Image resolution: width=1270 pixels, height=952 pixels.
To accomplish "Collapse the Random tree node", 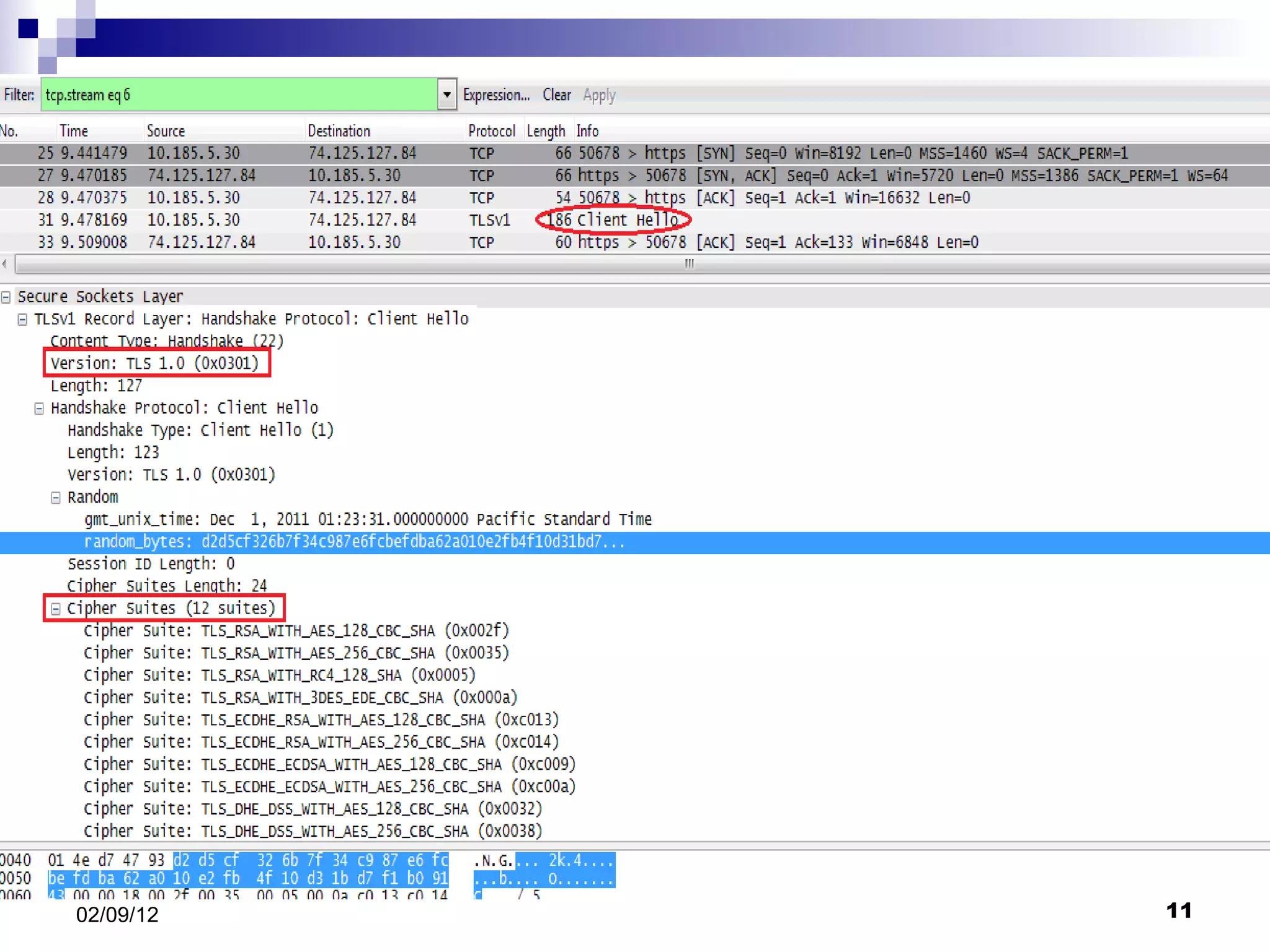I will (56, 498).
